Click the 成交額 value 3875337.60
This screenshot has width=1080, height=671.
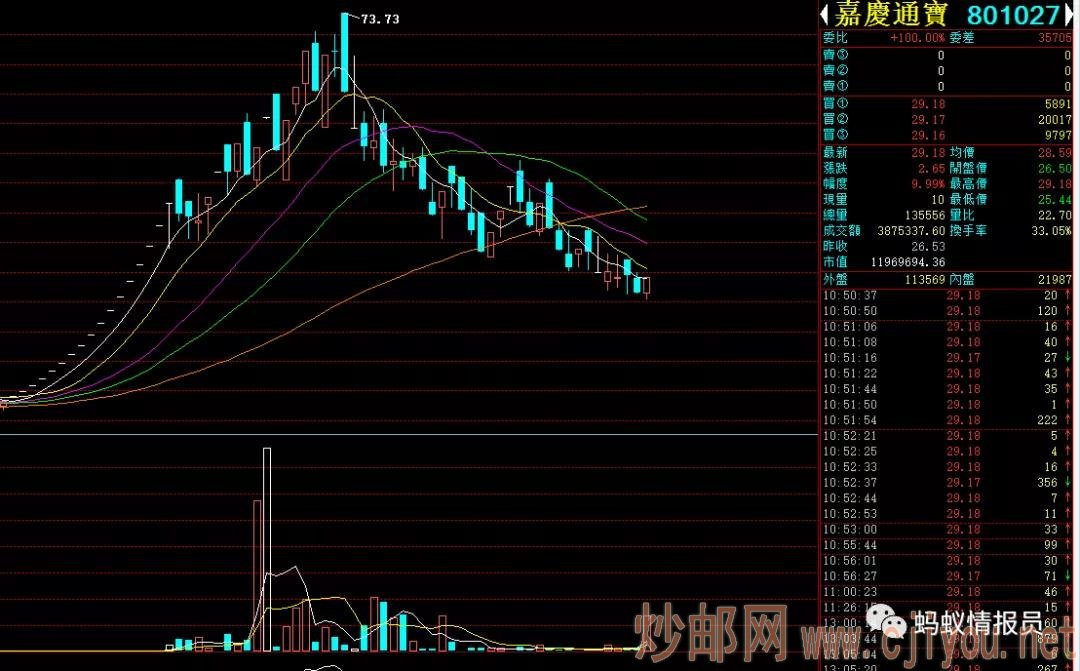tap(911, 231)
